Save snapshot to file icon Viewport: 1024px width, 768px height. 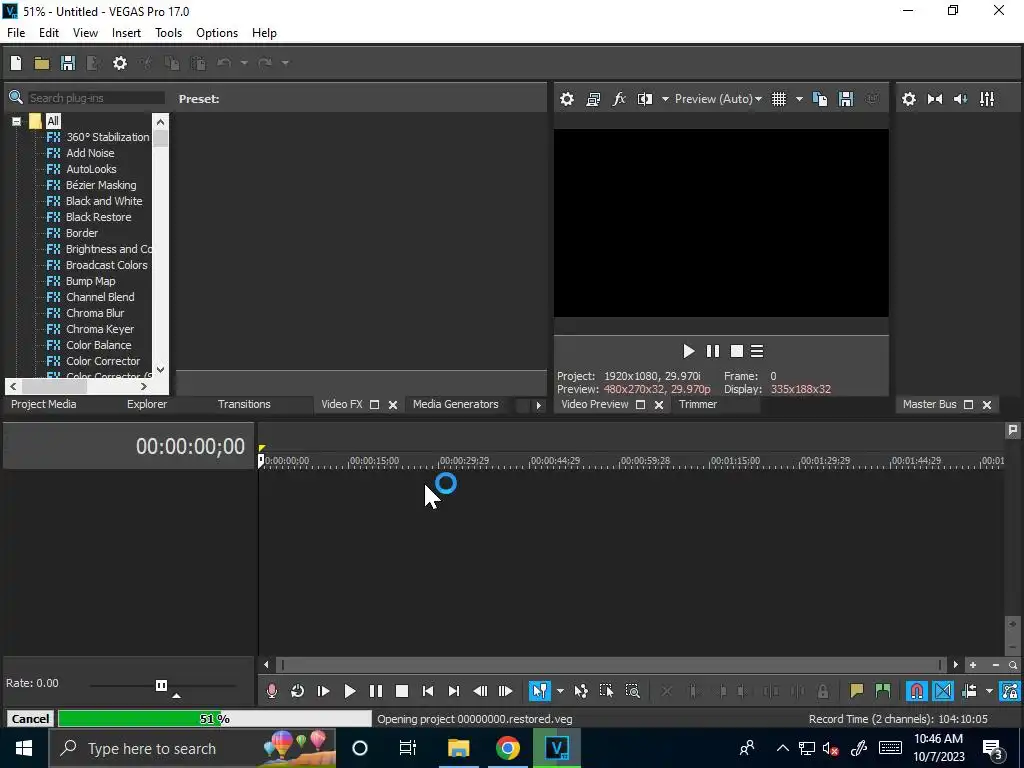click(846, 99)
